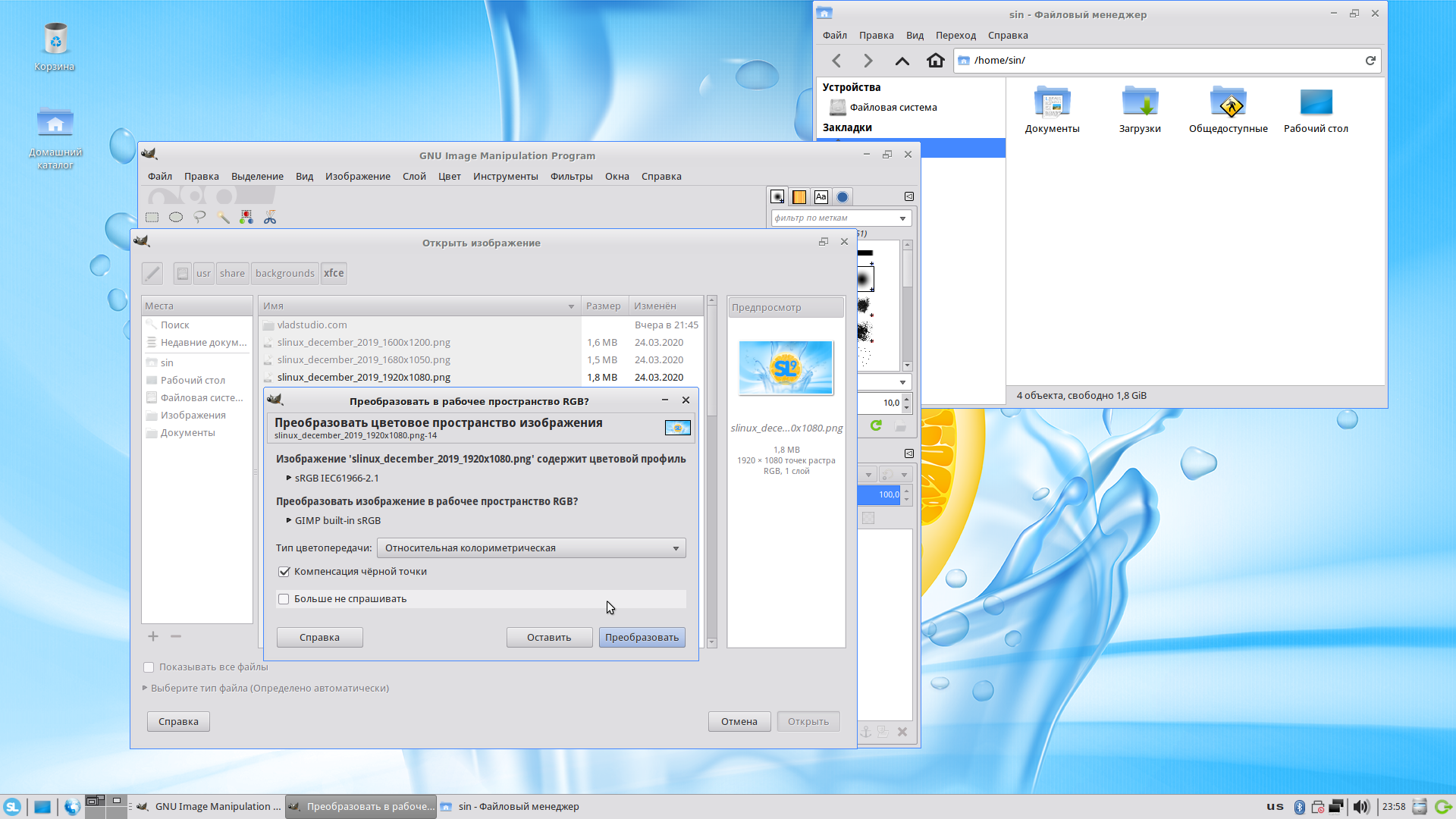1456x819 pixels.
Task: Open the Переход menu in file manager
Action: pyautogui.click(x=955, y=36)
